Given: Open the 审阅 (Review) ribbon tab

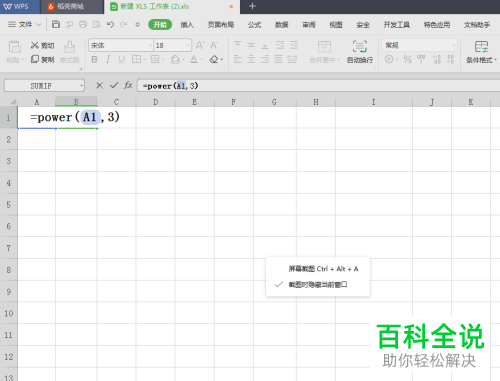Looking at the screenshot, I should point(309,25).
